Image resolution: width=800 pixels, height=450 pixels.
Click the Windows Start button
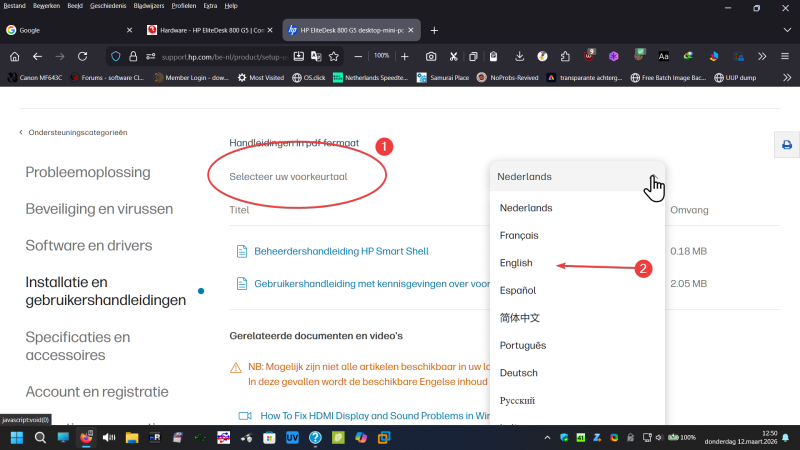coord(16,438)
